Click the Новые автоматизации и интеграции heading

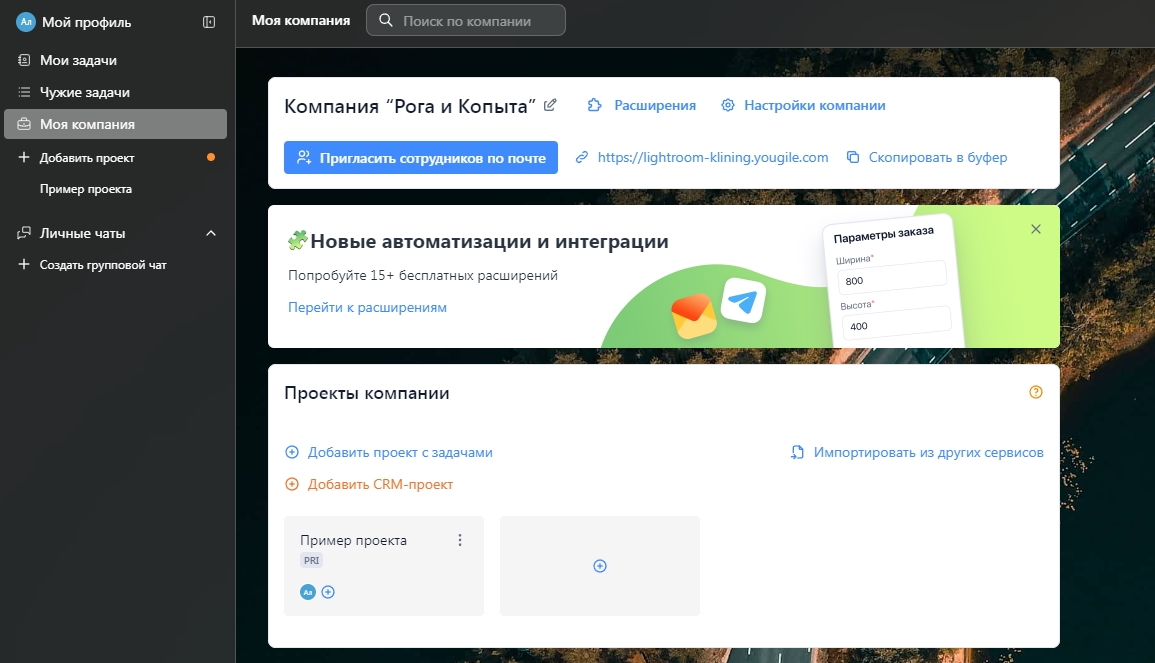pyautogui.click(x=489, y=242)
